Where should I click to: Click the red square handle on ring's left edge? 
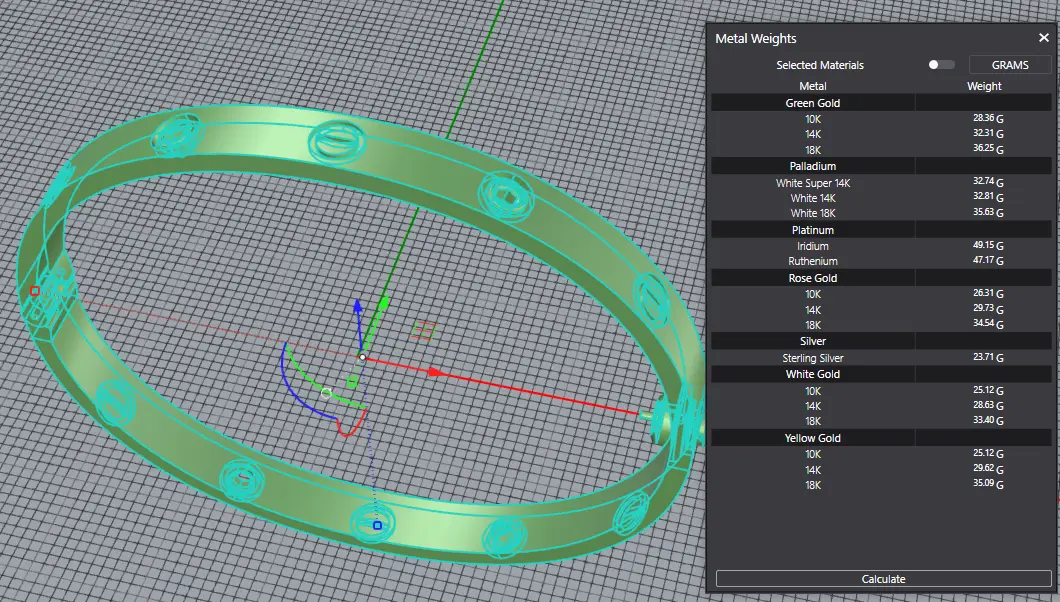click(x=35, y=291)
